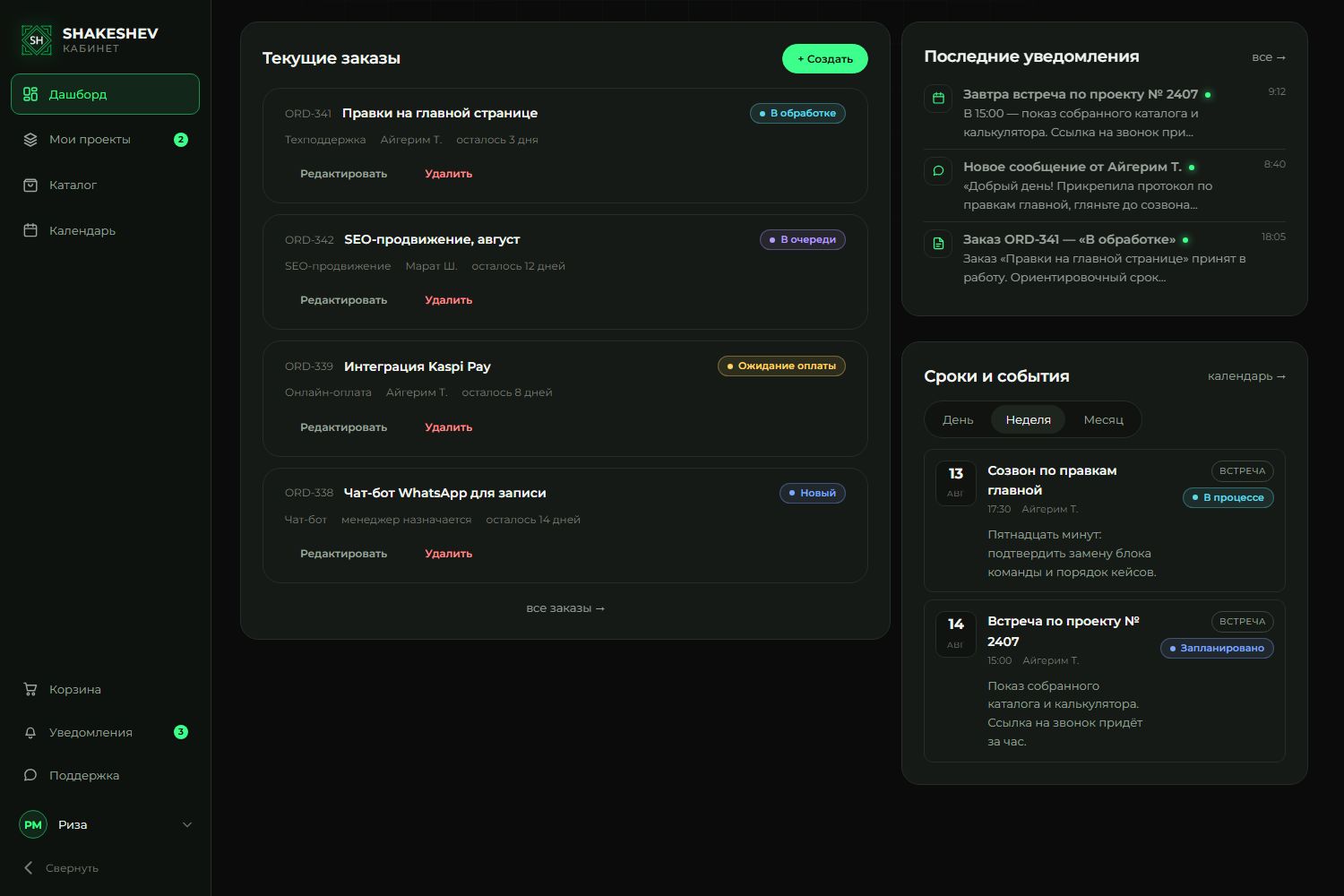Click the + Создать button
This screenshot has height=896, width=1344.
pos(825,58)
